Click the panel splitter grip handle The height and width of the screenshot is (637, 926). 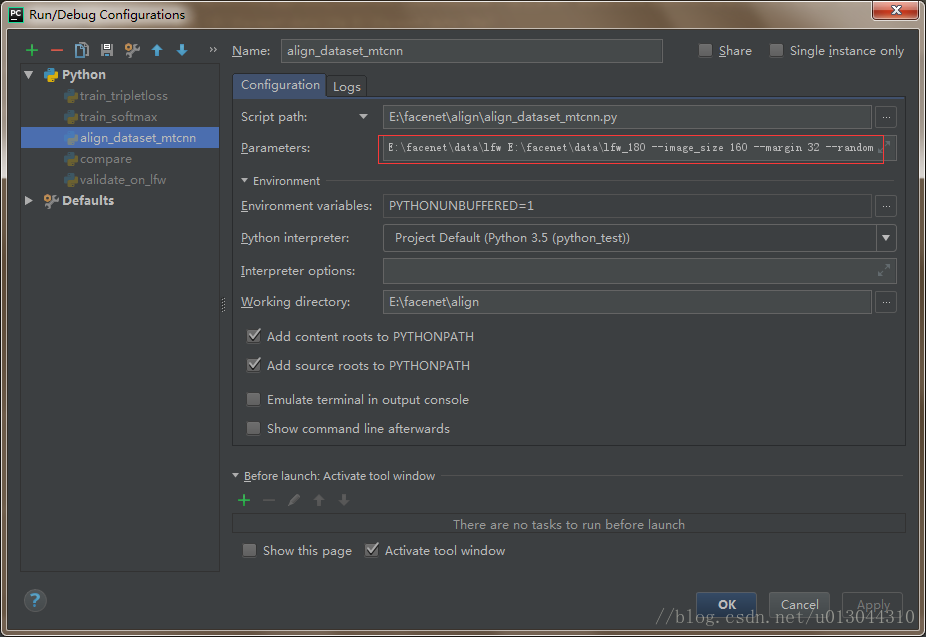point(223,305)
